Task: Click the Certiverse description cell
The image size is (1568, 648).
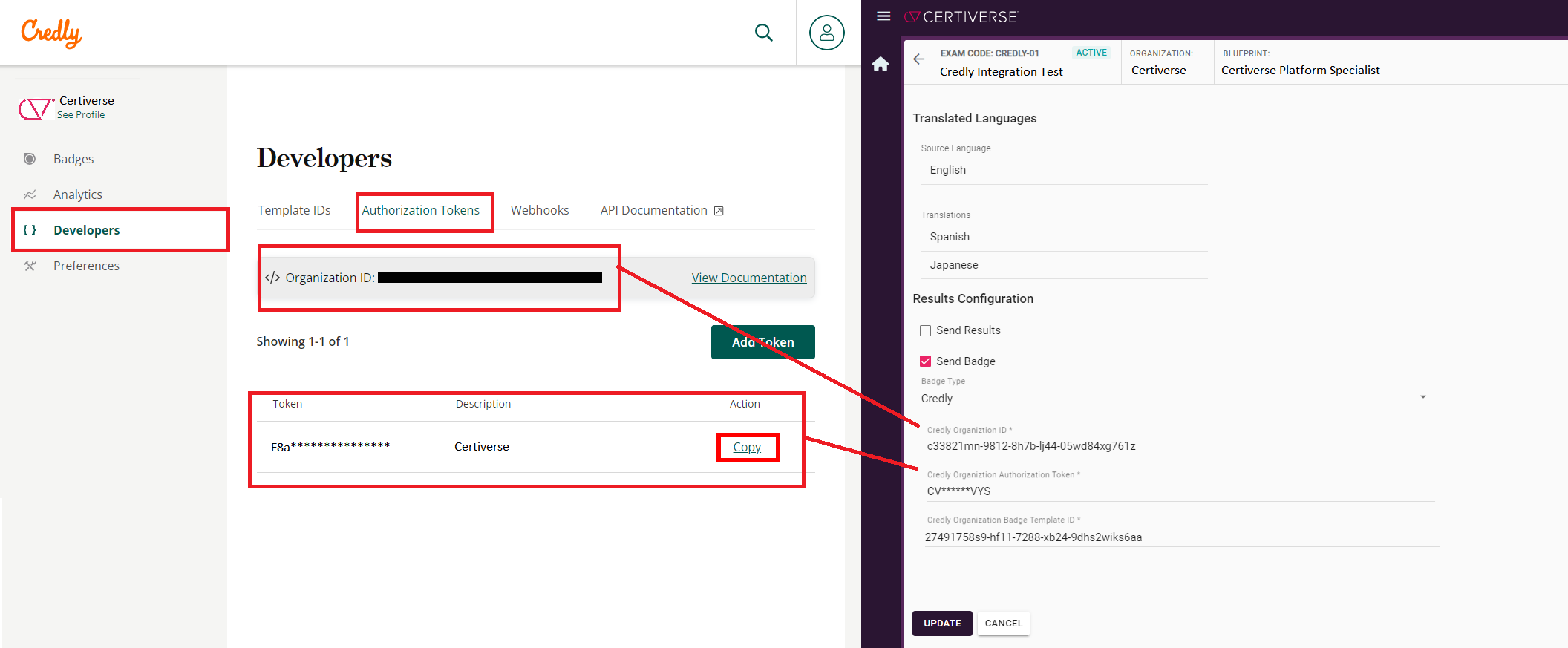Action: pyautogui.click(x=482, y=447)
